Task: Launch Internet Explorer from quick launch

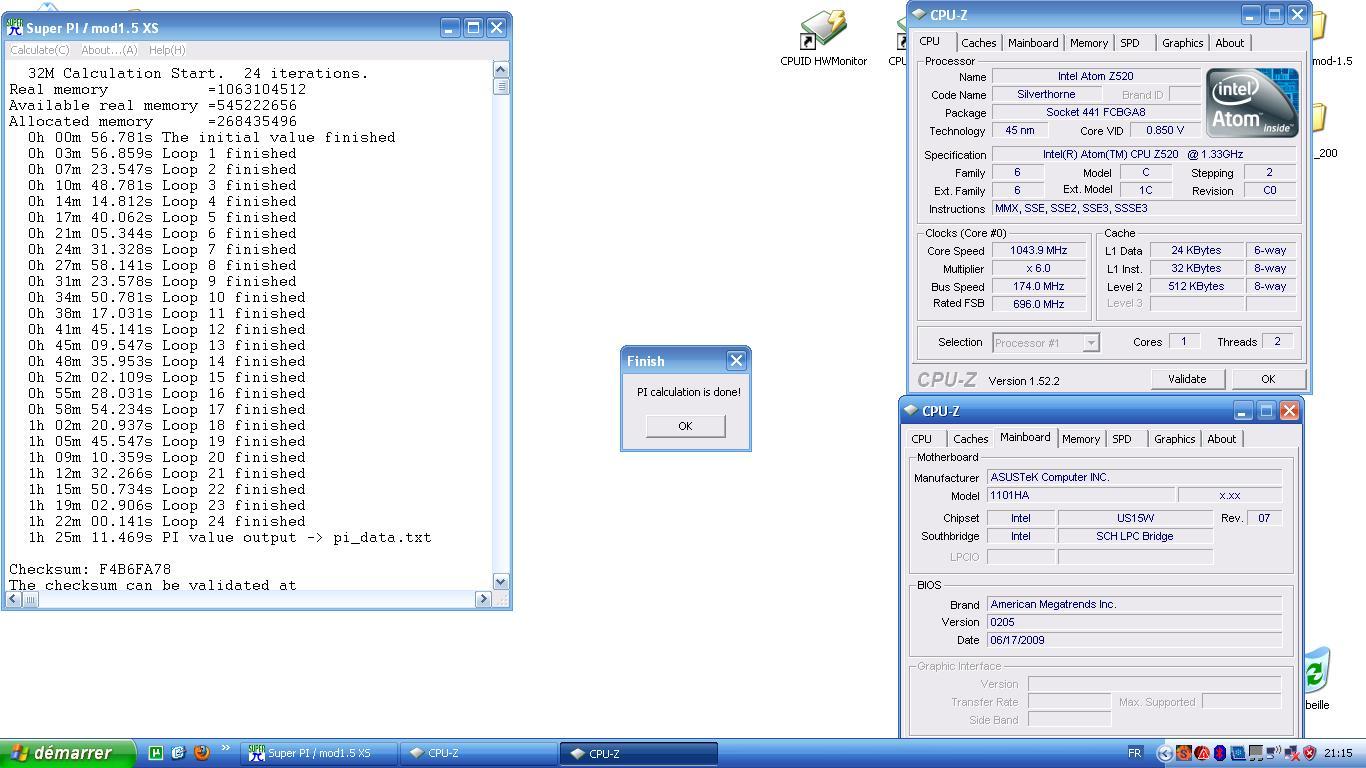Action: [178, 753]
